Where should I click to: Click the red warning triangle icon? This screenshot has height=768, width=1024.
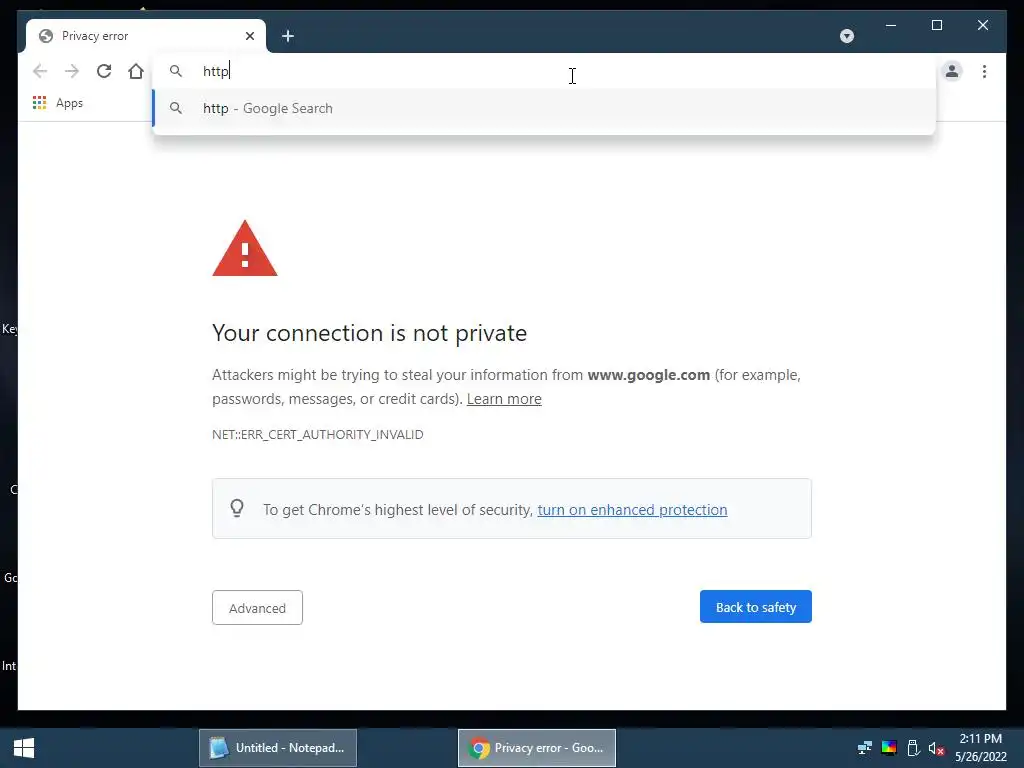tap(245, 249)
